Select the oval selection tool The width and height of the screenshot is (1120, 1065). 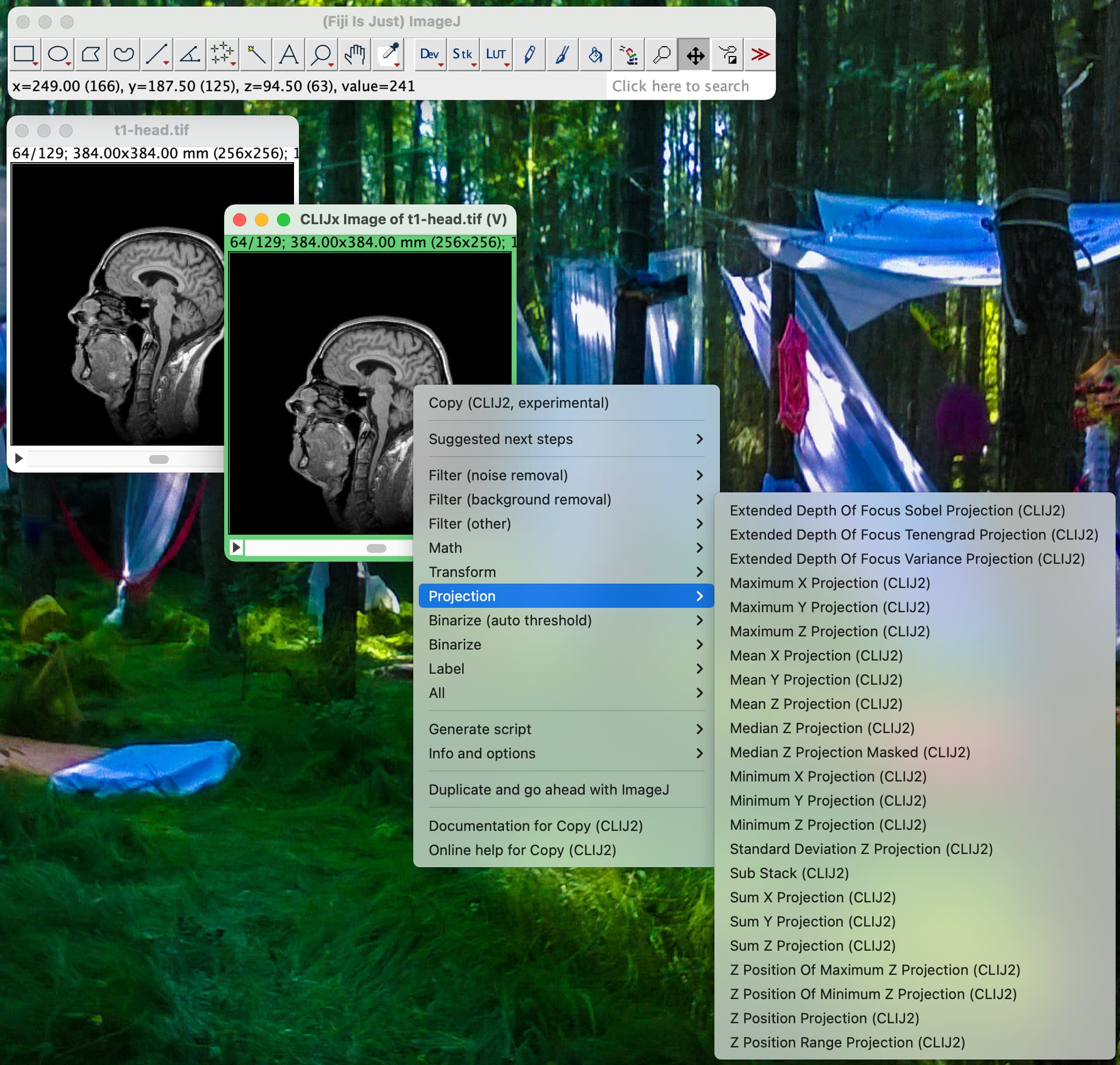[57, 54]
